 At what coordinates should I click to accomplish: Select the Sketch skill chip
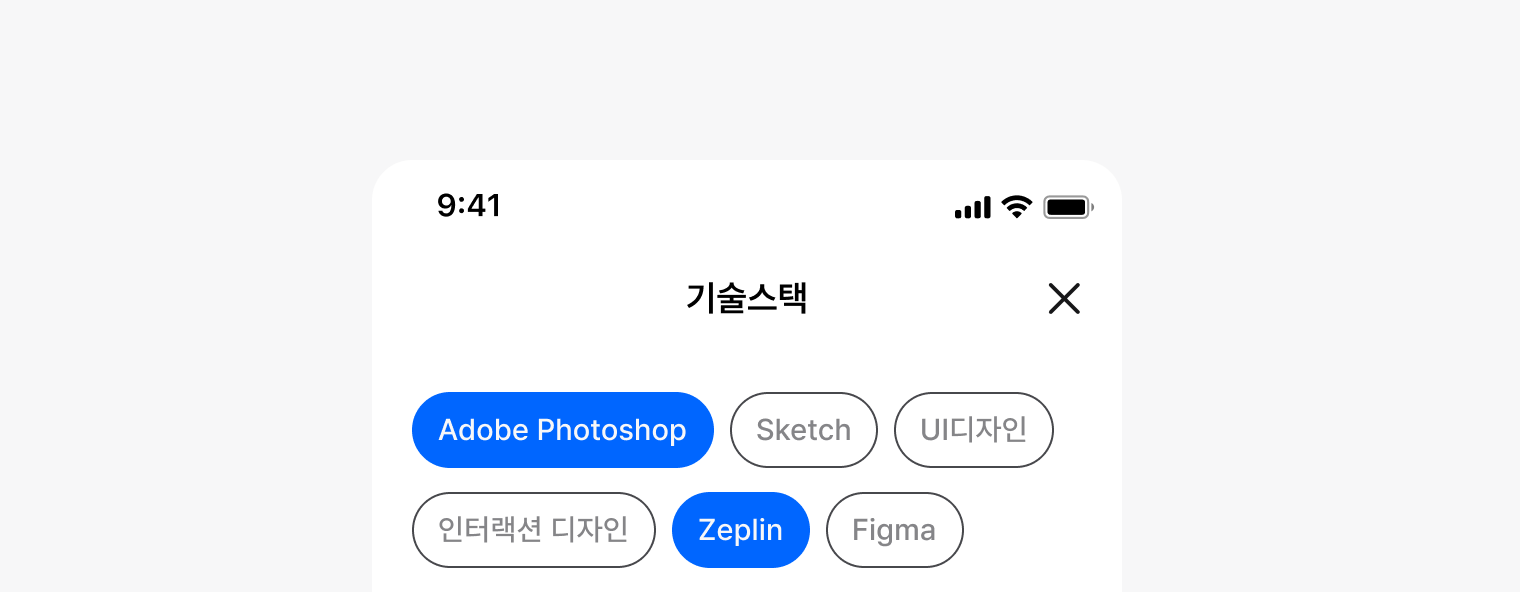[x=803, y=430]
